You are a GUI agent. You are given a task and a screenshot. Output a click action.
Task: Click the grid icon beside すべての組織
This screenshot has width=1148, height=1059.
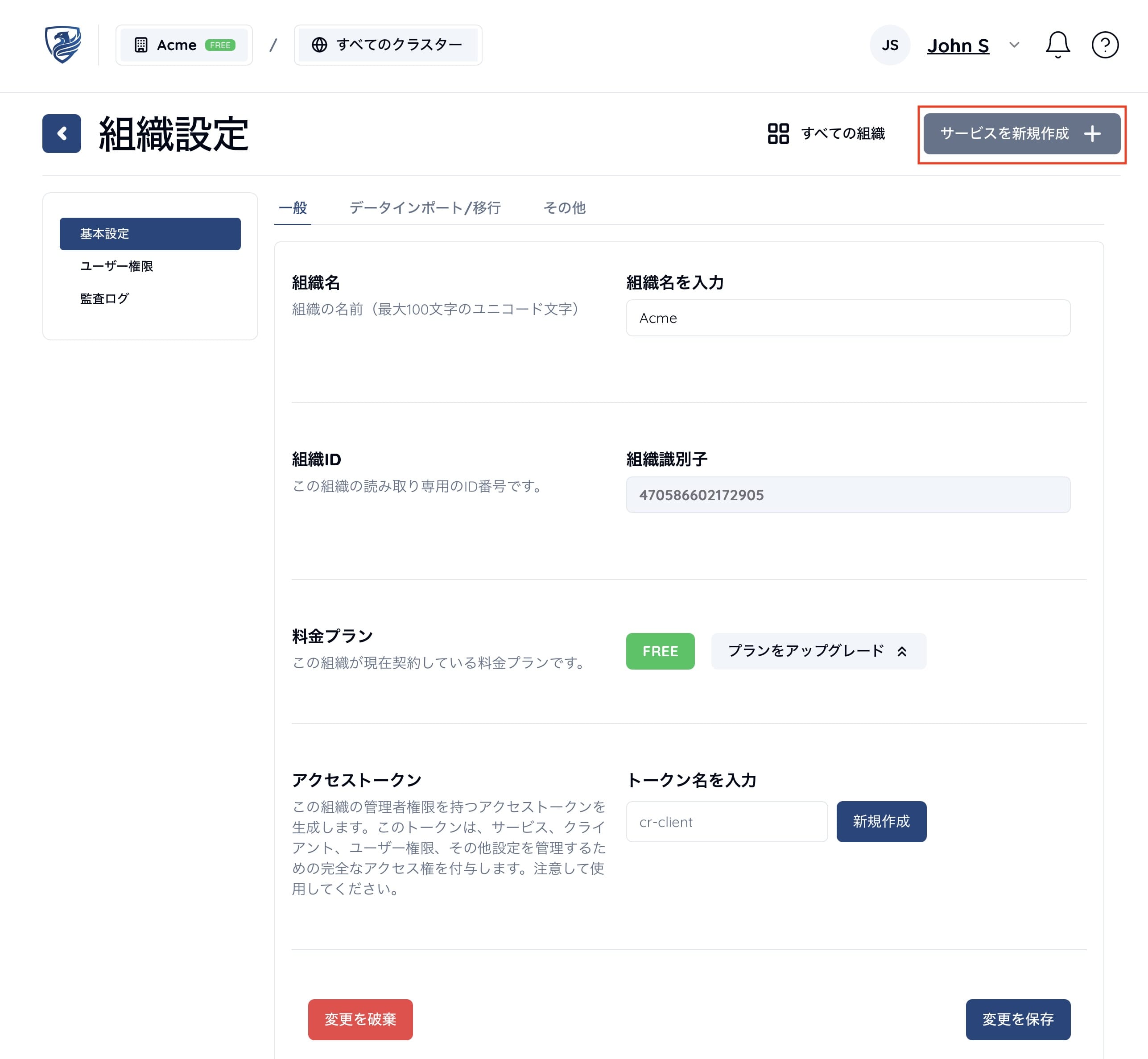coord(778,133)
